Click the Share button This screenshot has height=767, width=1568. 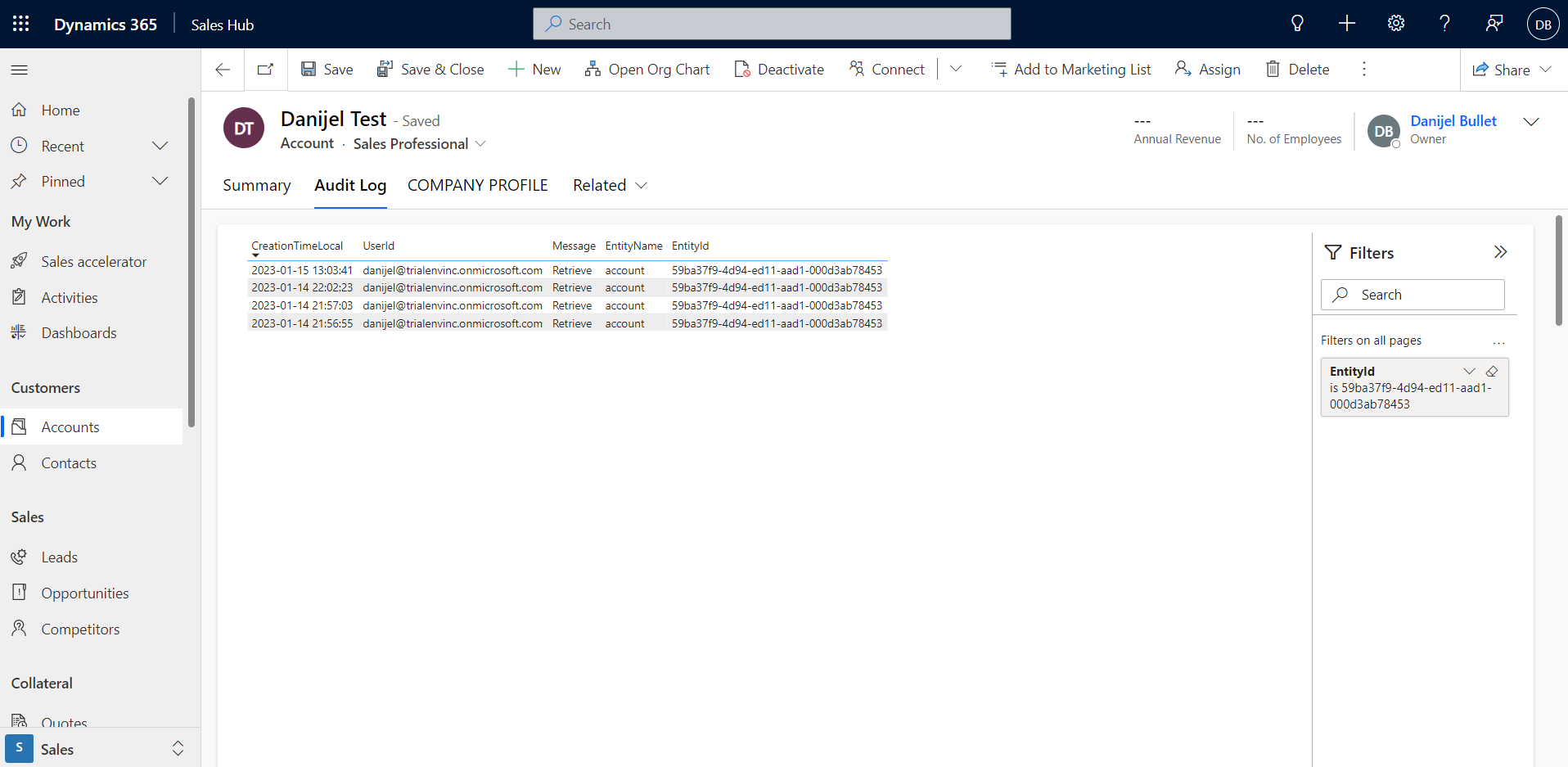click(x=1501, y=70)
